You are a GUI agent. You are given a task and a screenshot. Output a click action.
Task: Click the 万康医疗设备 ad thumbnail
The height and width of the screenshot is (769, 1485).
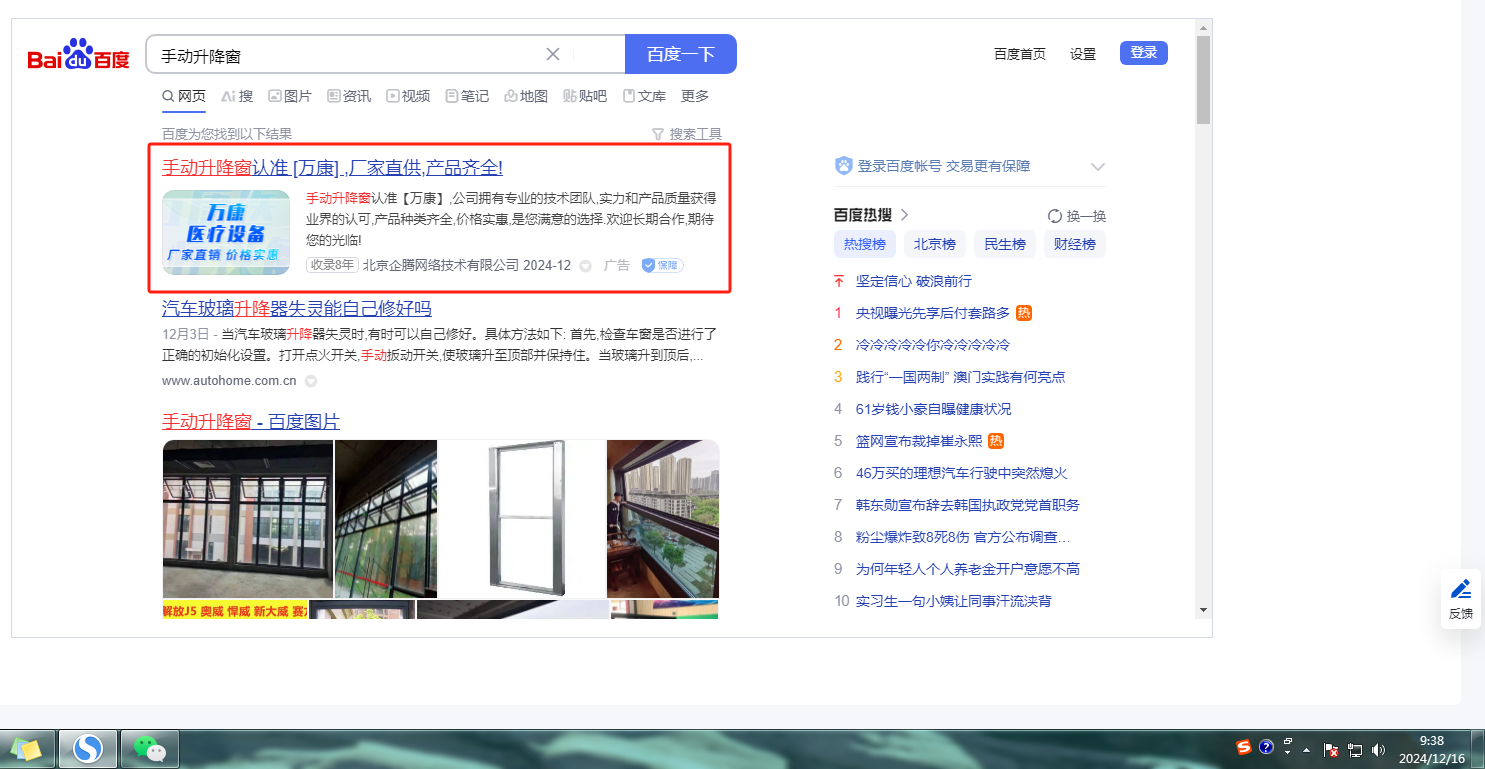[226, 232]
